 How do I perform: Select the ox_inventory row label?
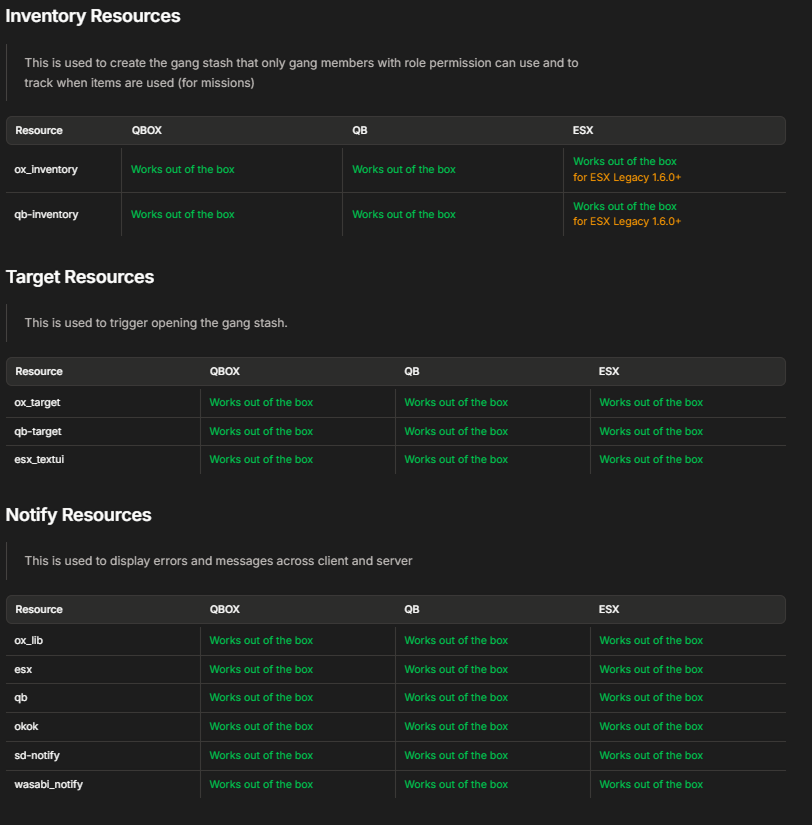tap(46, 169)
